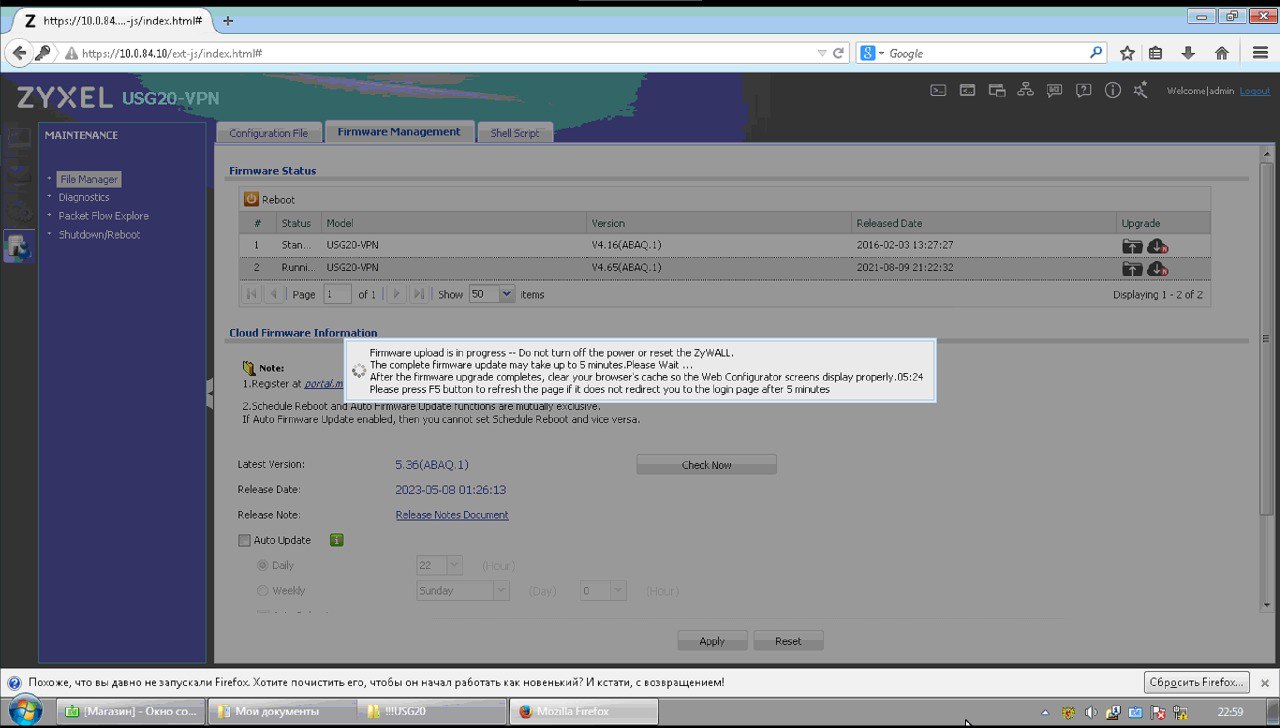
Task: Enable the Auto Update checkbox
Action: point(244,540)
